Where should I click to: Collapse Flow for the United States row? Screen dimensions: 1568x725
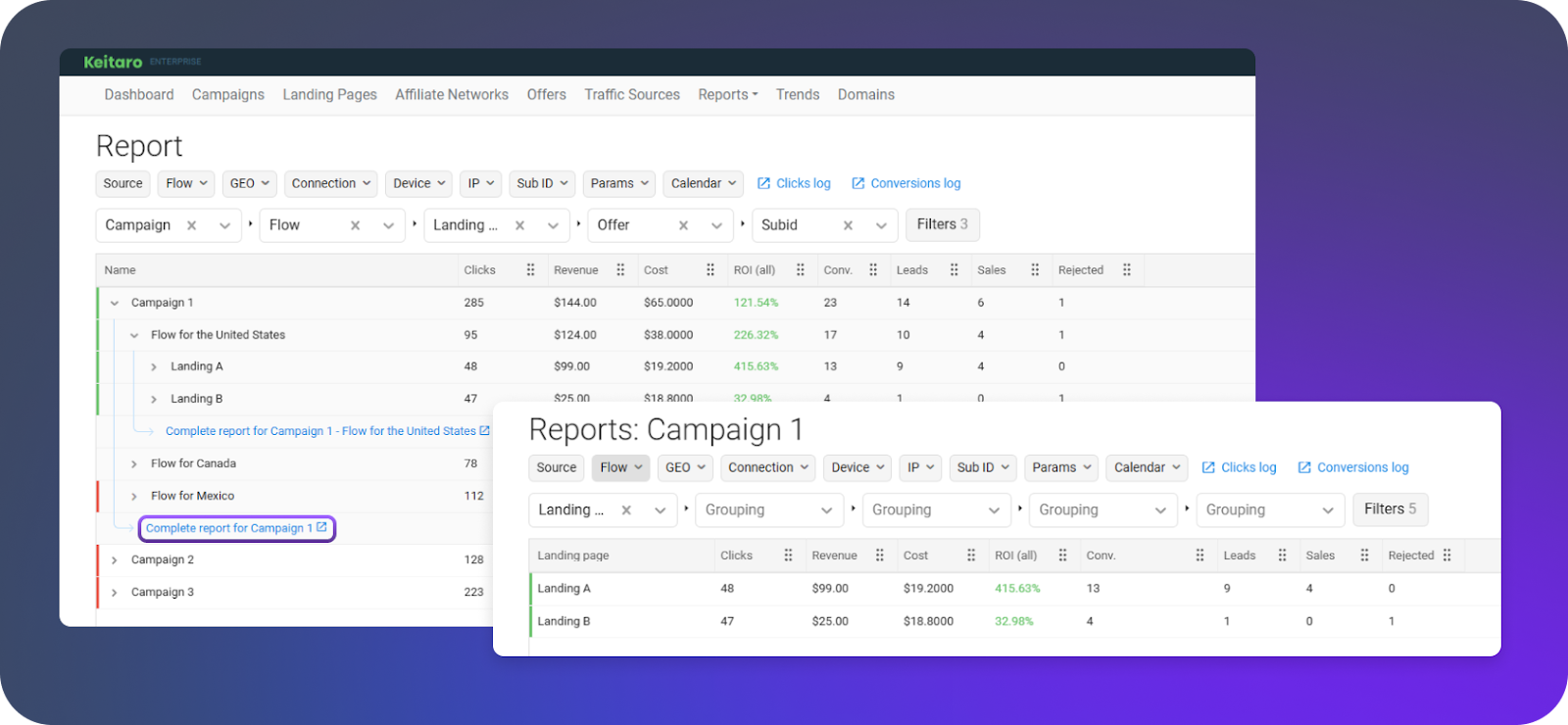coord(134,335)
